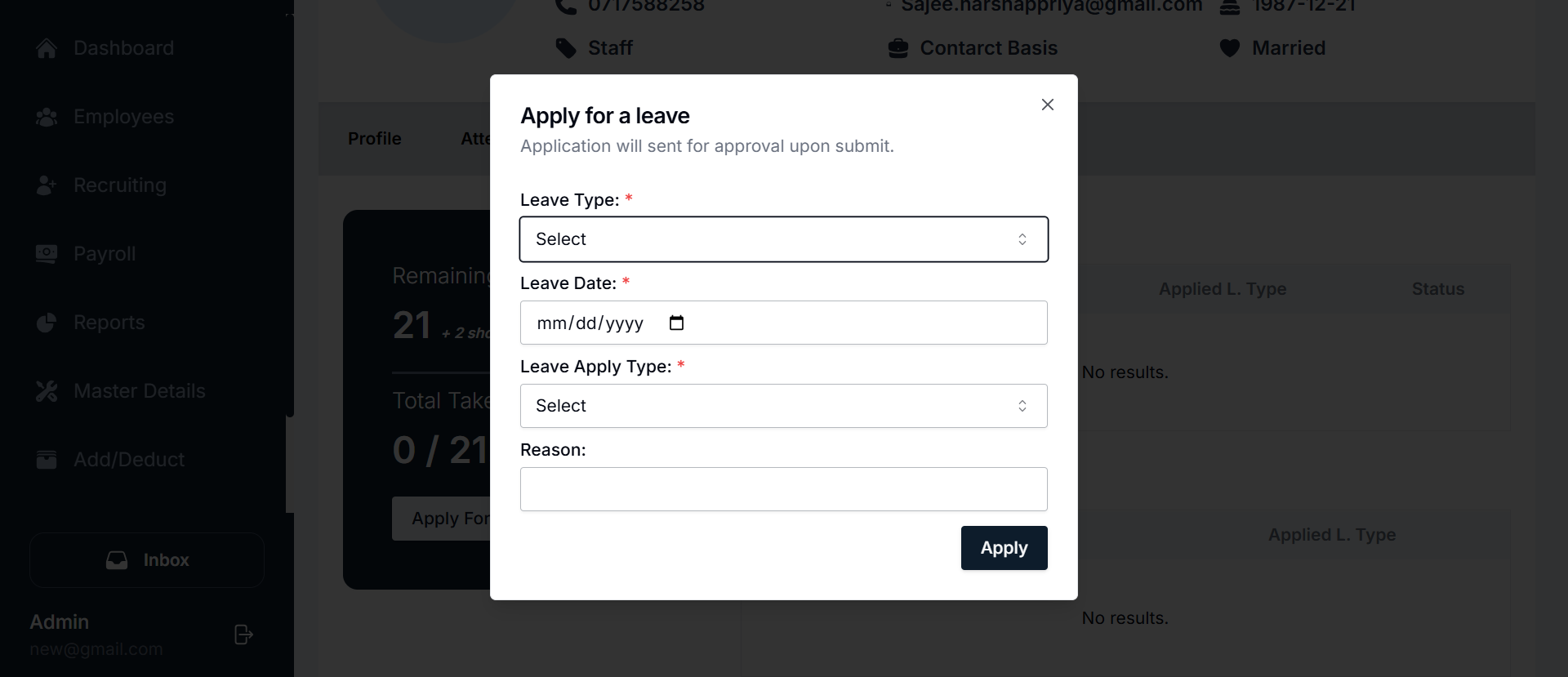Open the Inbox envelope icon
1568x677 pixels.
pos(116,560)
